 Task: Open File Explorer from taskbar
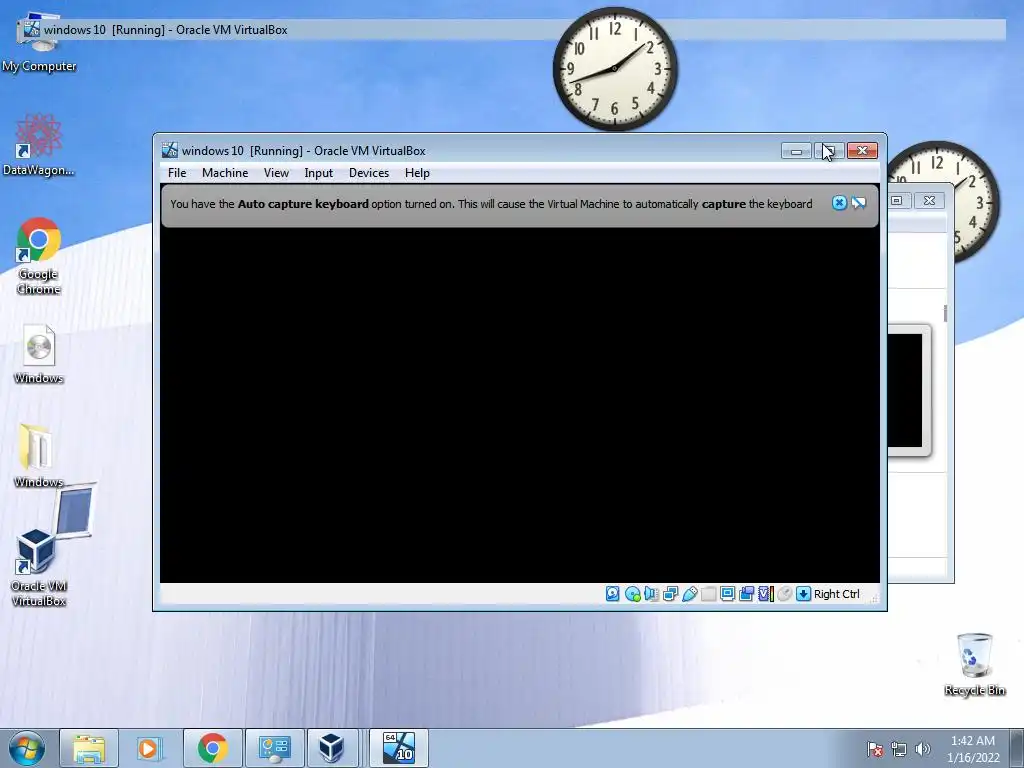89,748
